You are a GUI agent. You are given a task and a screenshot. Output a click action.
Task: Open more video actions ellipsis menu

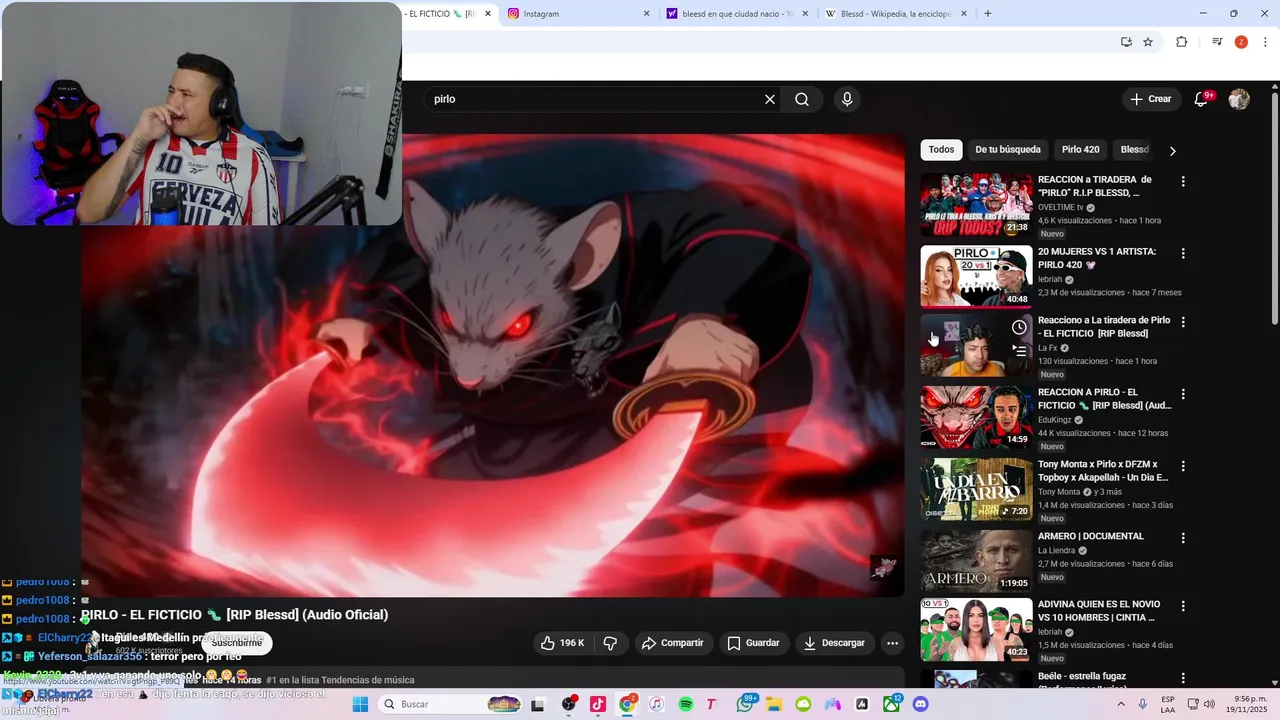(892, 643)
